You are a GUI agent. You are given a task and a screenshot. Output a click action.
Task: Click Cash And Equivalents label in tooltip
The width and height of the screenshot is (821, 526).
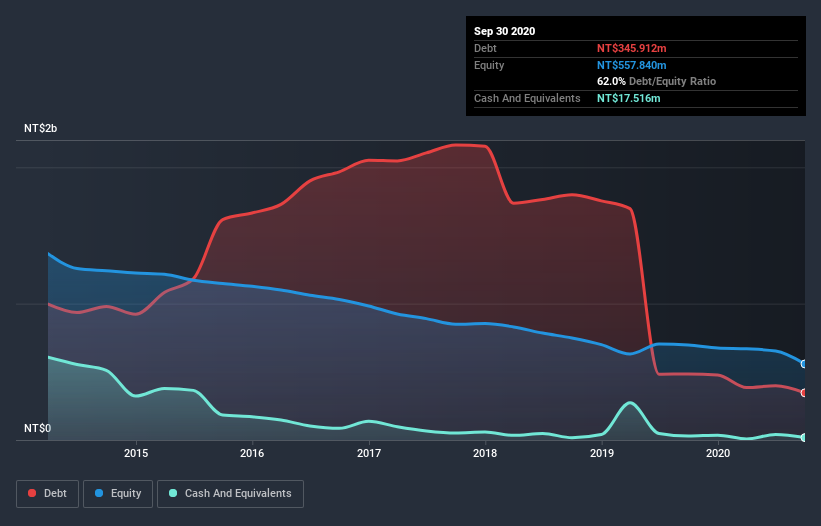pyautogui.click(x=527, y=98)
